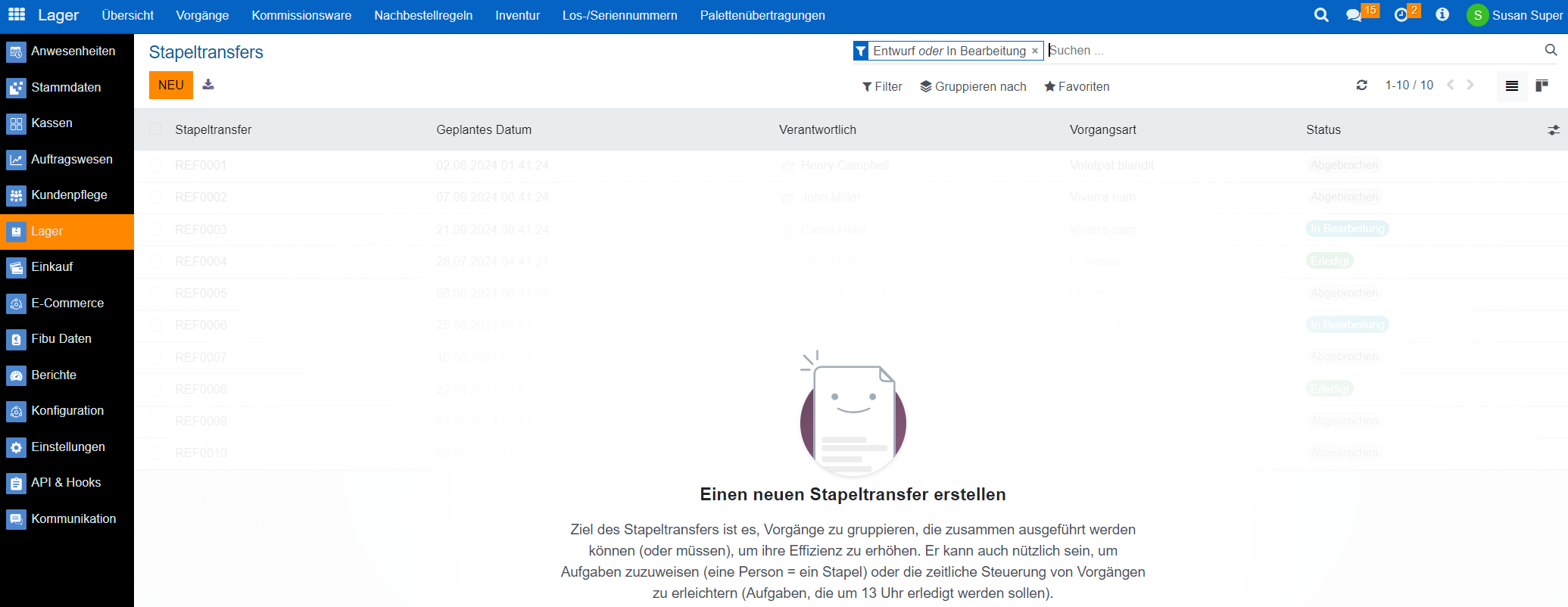
Task: Open the Nachbestellregeln menu
Action: [x=423, y=15]
